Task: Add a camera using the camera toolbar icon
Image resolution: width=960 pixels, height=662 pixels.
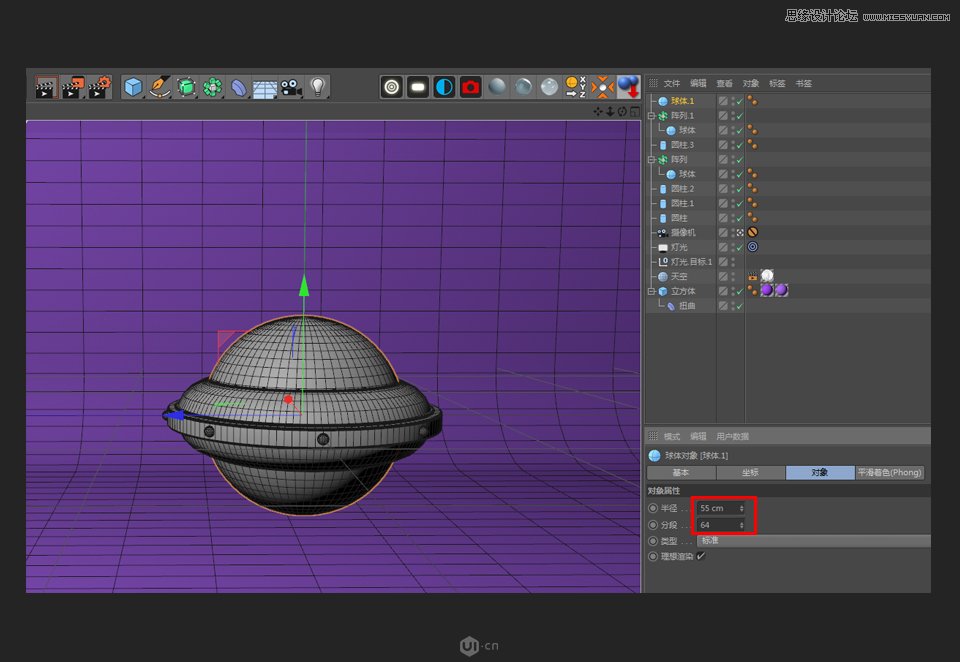Action: pos(289,87)
